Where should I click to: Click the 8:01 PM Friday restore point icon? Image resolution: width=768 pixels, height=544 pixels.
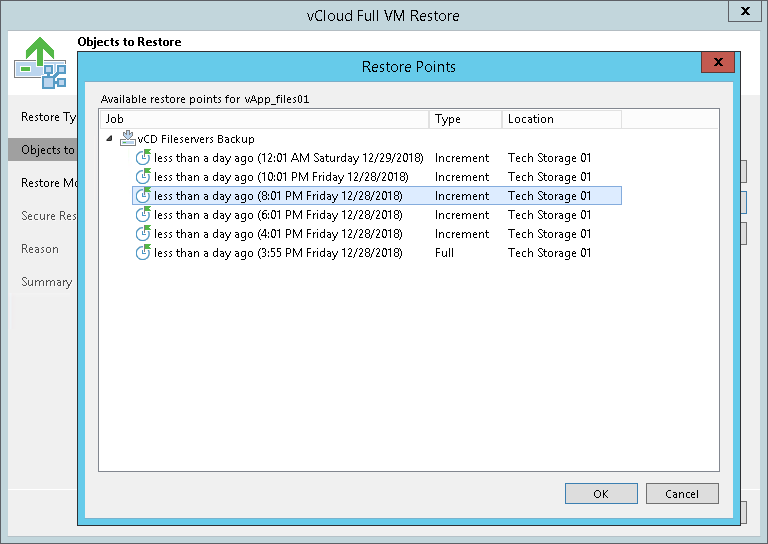pyautogui.click(x=143, y=196)
